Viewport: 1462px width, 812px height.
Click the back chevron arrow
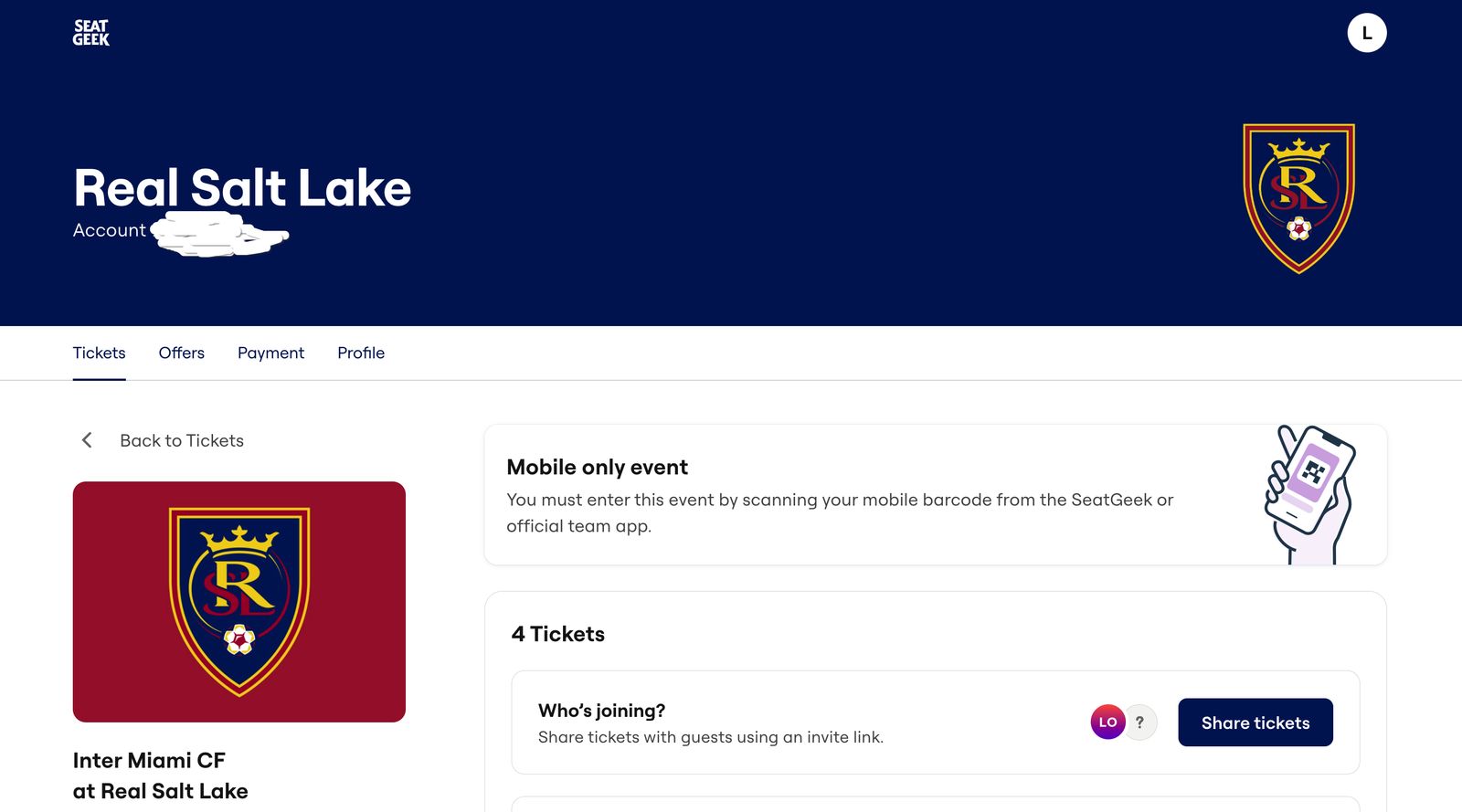pos(87,440)
